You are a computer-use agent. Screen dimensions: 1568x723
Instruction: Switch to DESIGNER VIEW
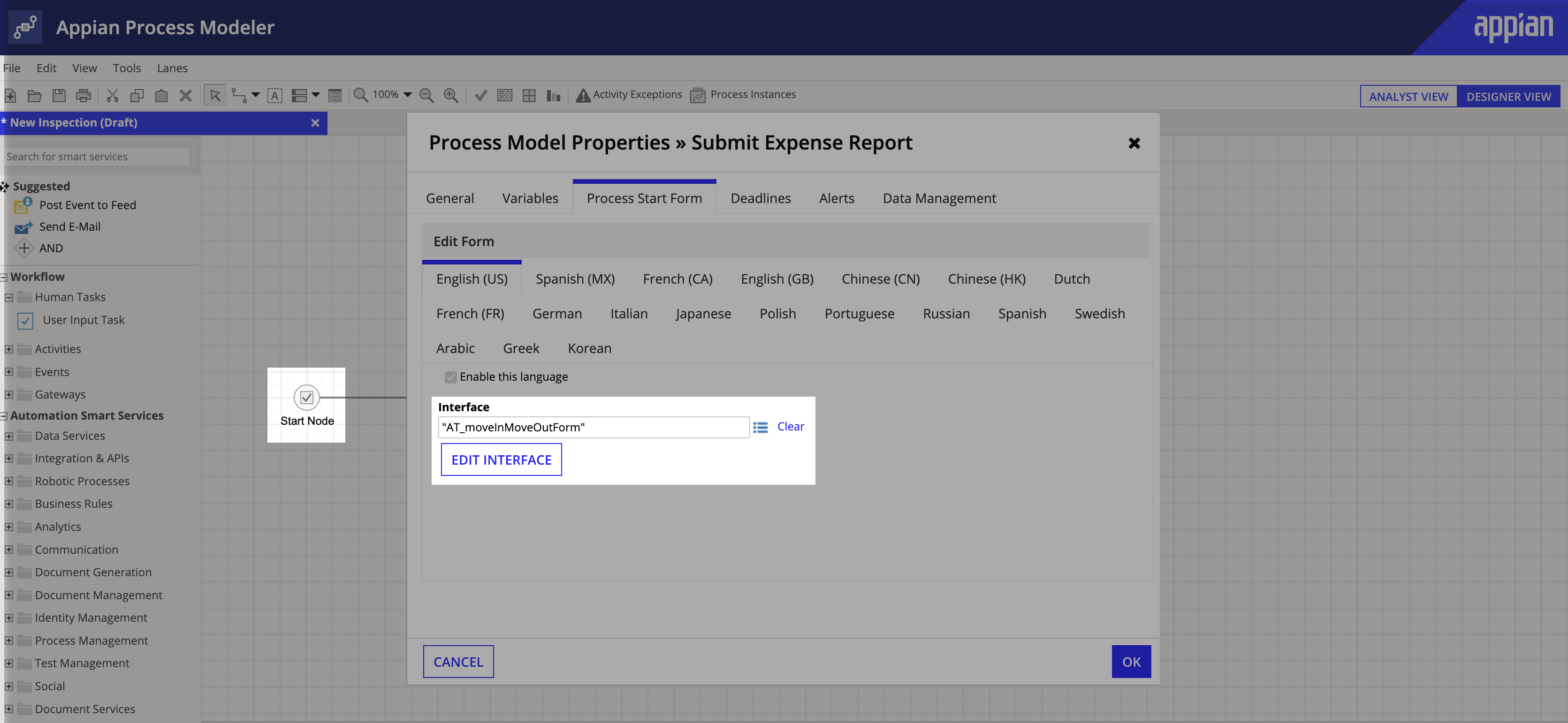pos(1508,97)
